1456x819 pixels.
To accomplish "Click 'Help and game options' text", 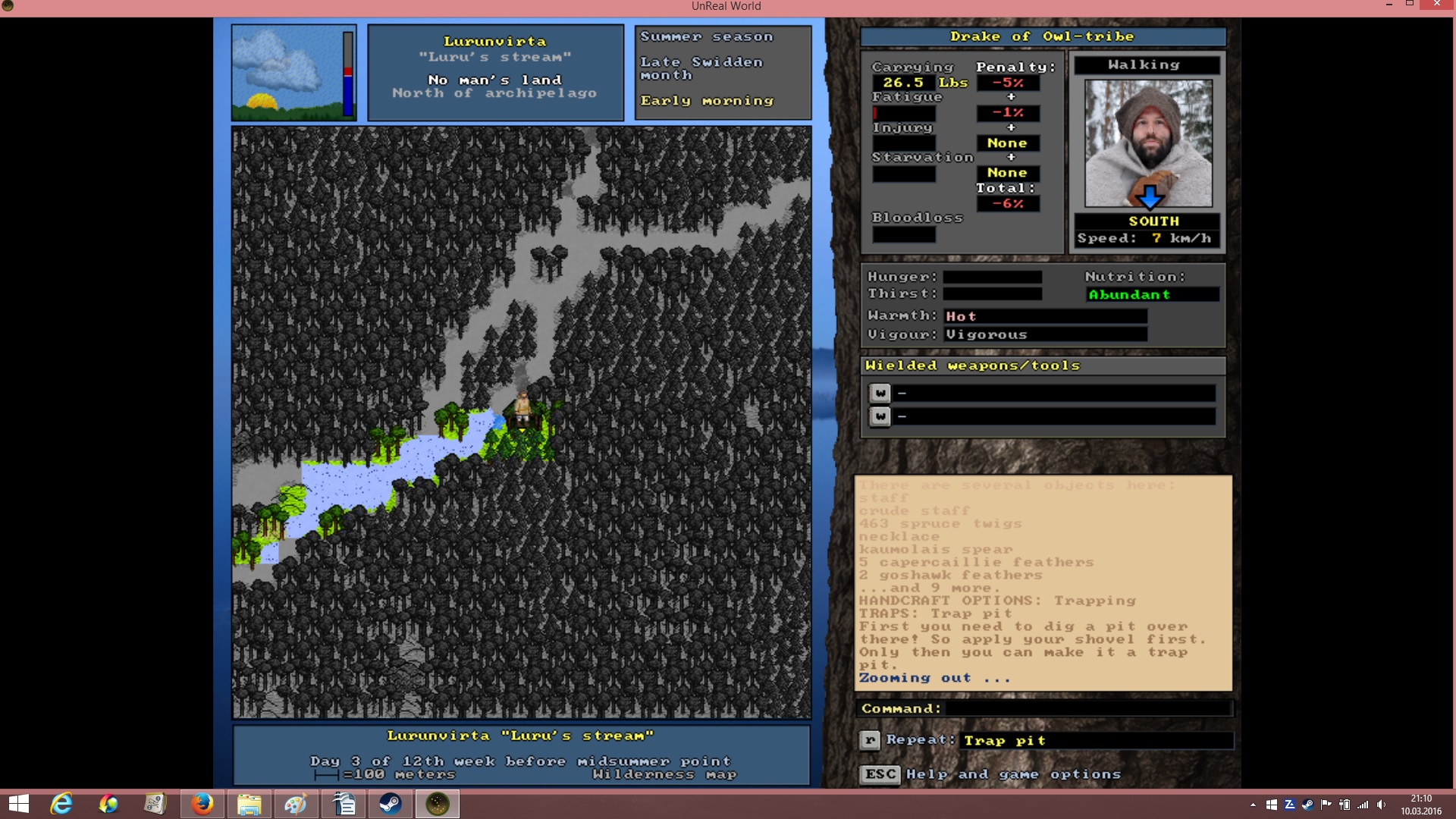I will click(1013, 774).
